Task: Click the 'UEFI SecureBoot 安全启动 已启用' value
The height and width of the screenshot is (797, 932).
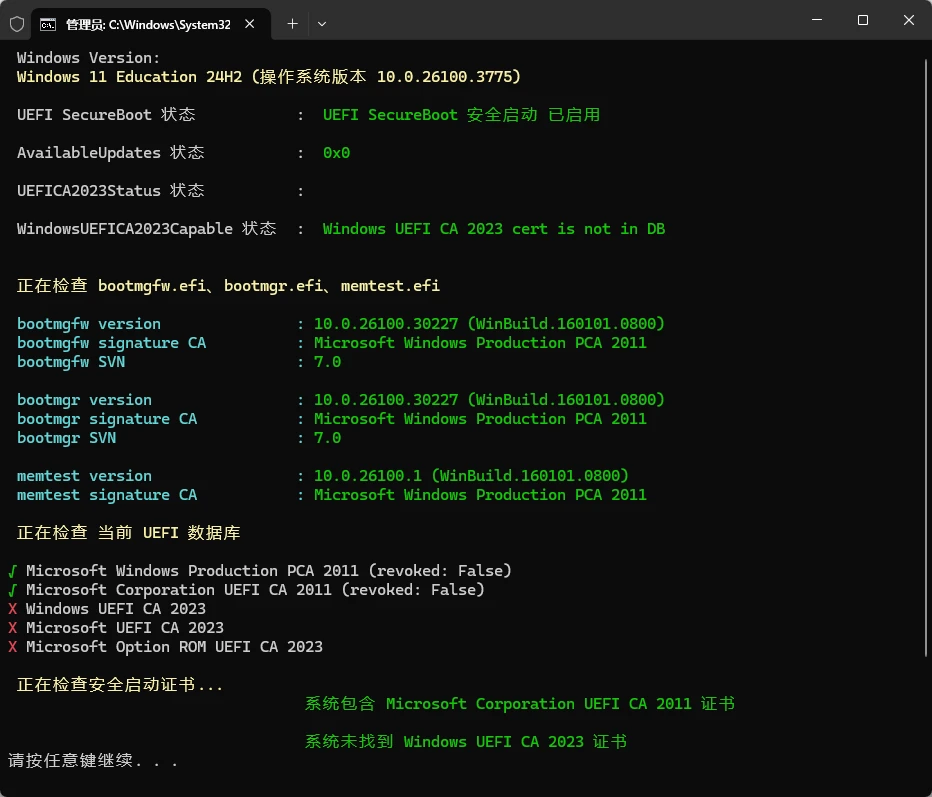Action: pyautogui.click(x=461, y=114)
